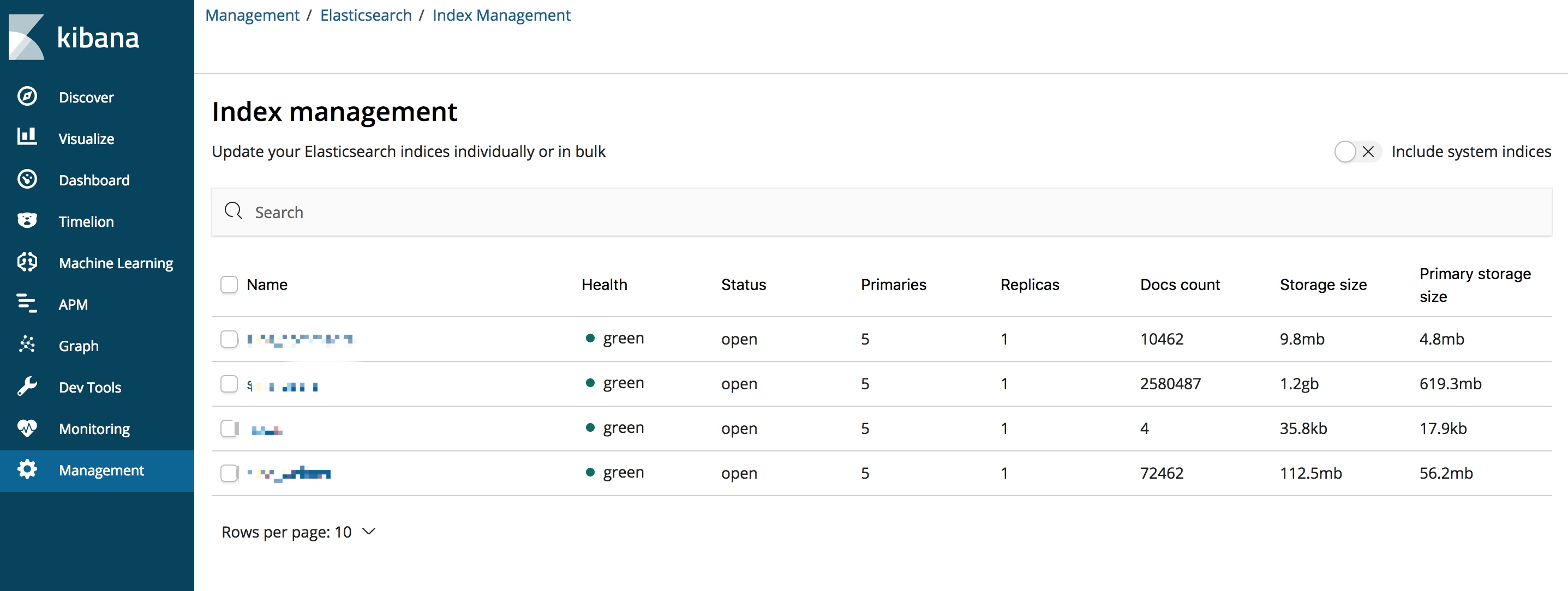The image size is (1568, 591).
Task: Select the Dev Tools sidebar label
Action: point(90,387)
